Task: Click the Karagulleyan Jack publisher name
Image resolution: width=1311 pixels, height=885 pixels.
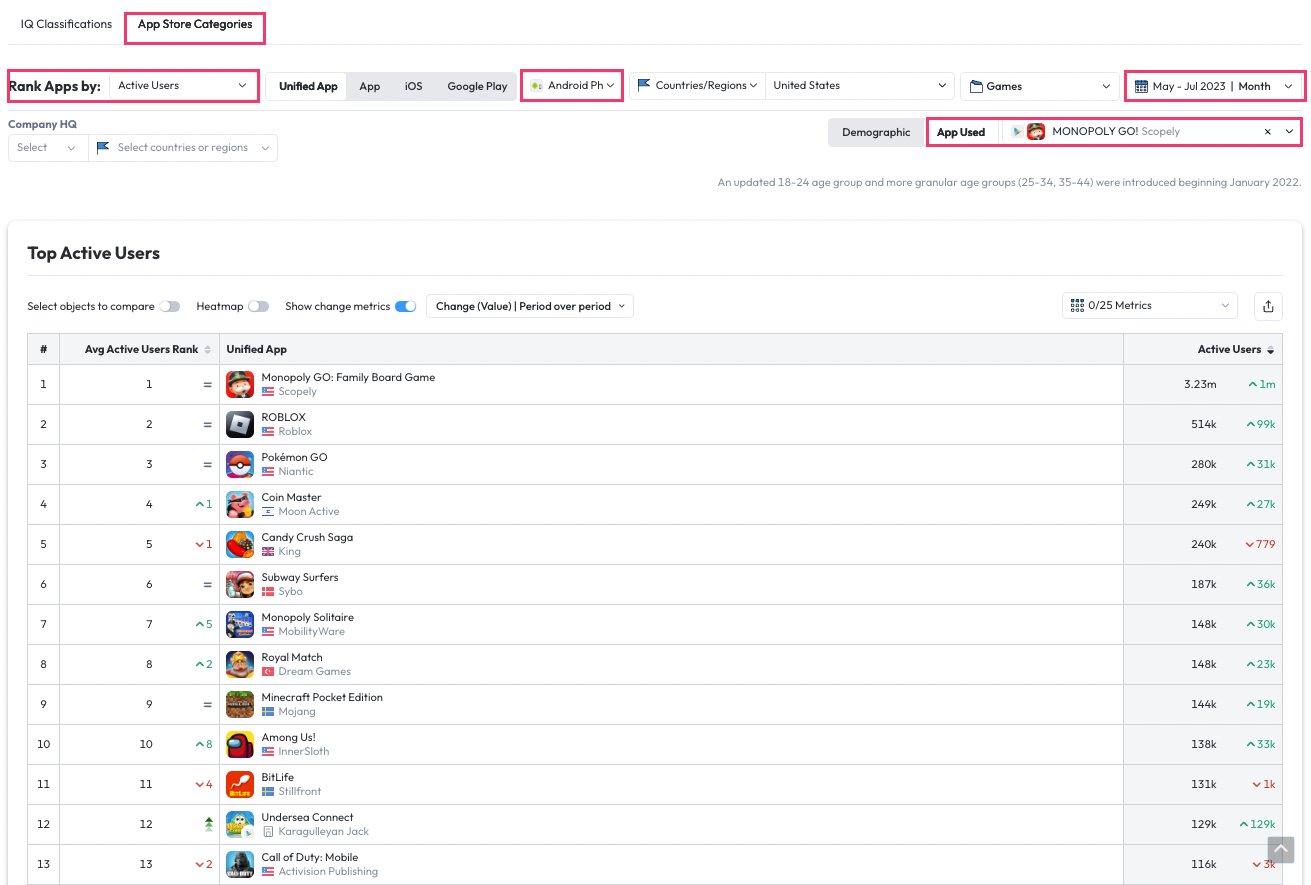Action: 323,831
